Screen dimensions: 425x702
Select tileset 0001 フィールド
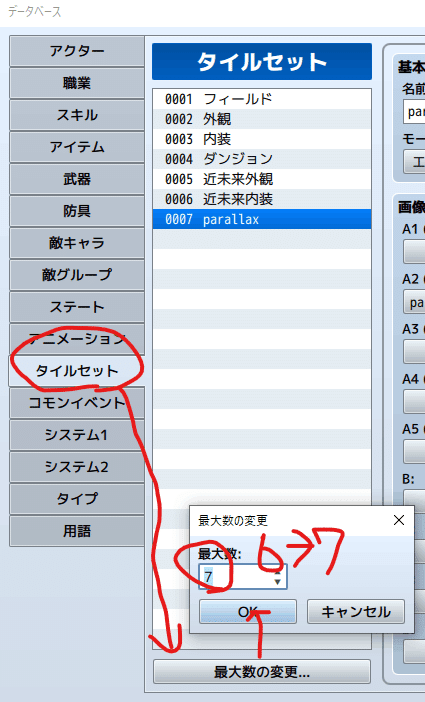pyautogui.click(x=262, y=99)
